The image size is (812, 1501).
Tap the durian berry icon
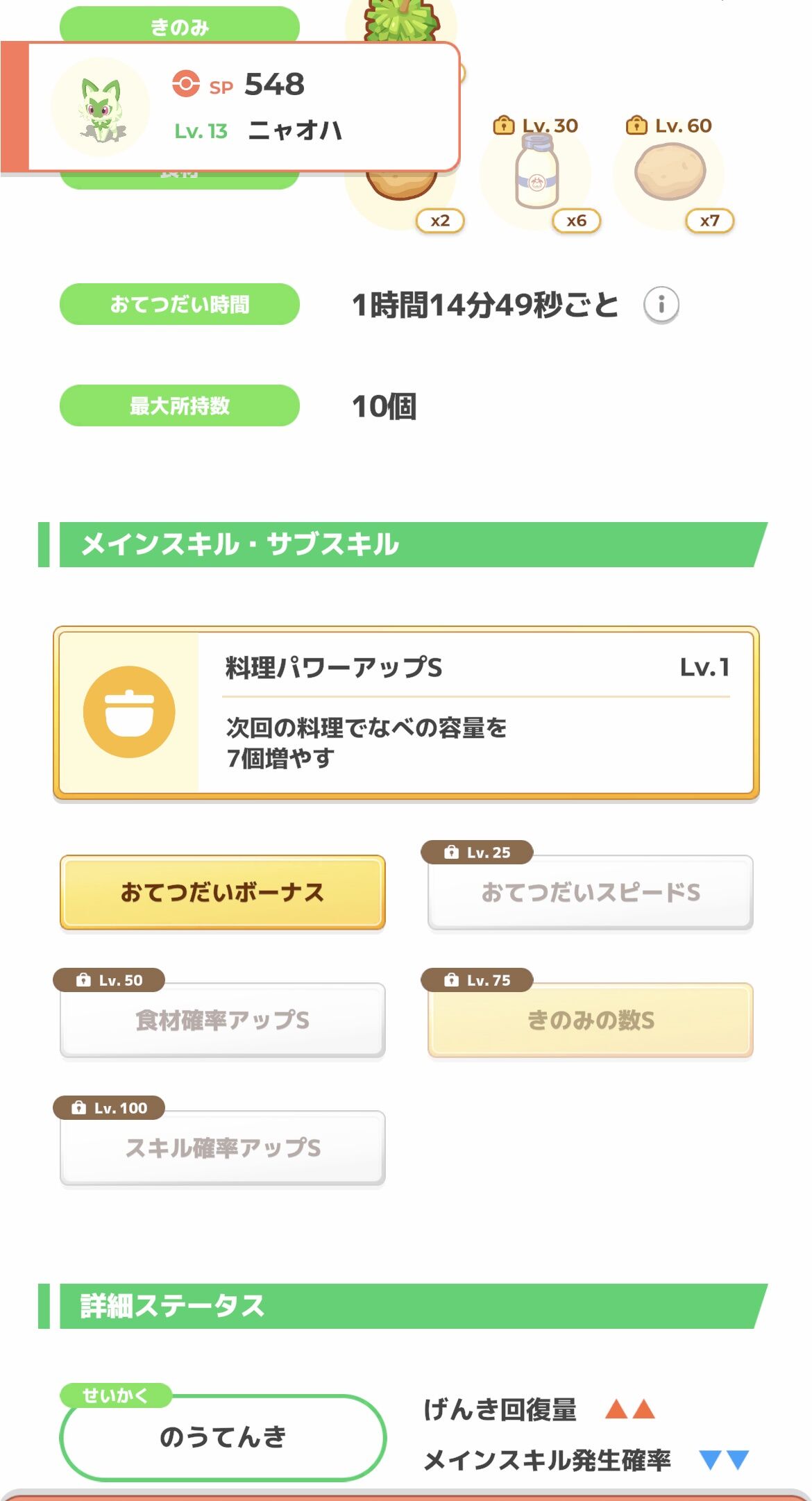(401, 19)
